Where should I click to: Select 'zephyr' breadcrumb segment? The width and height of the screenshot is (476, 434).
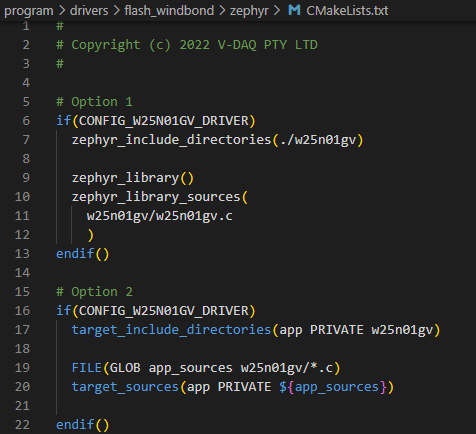[x=249, y=11]
